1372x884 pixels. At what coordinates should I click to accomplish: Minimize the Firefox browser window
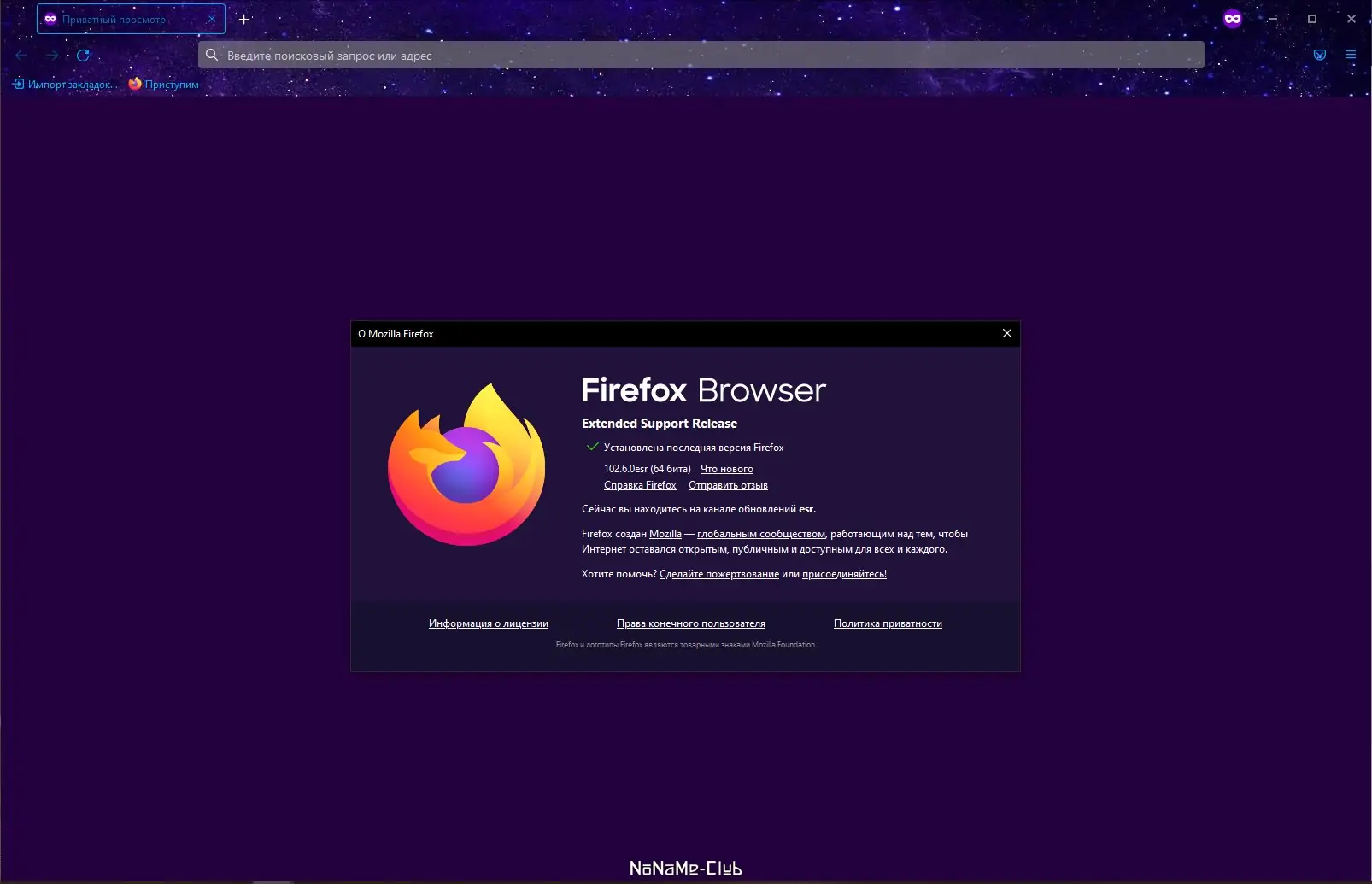pos(1272,19)
